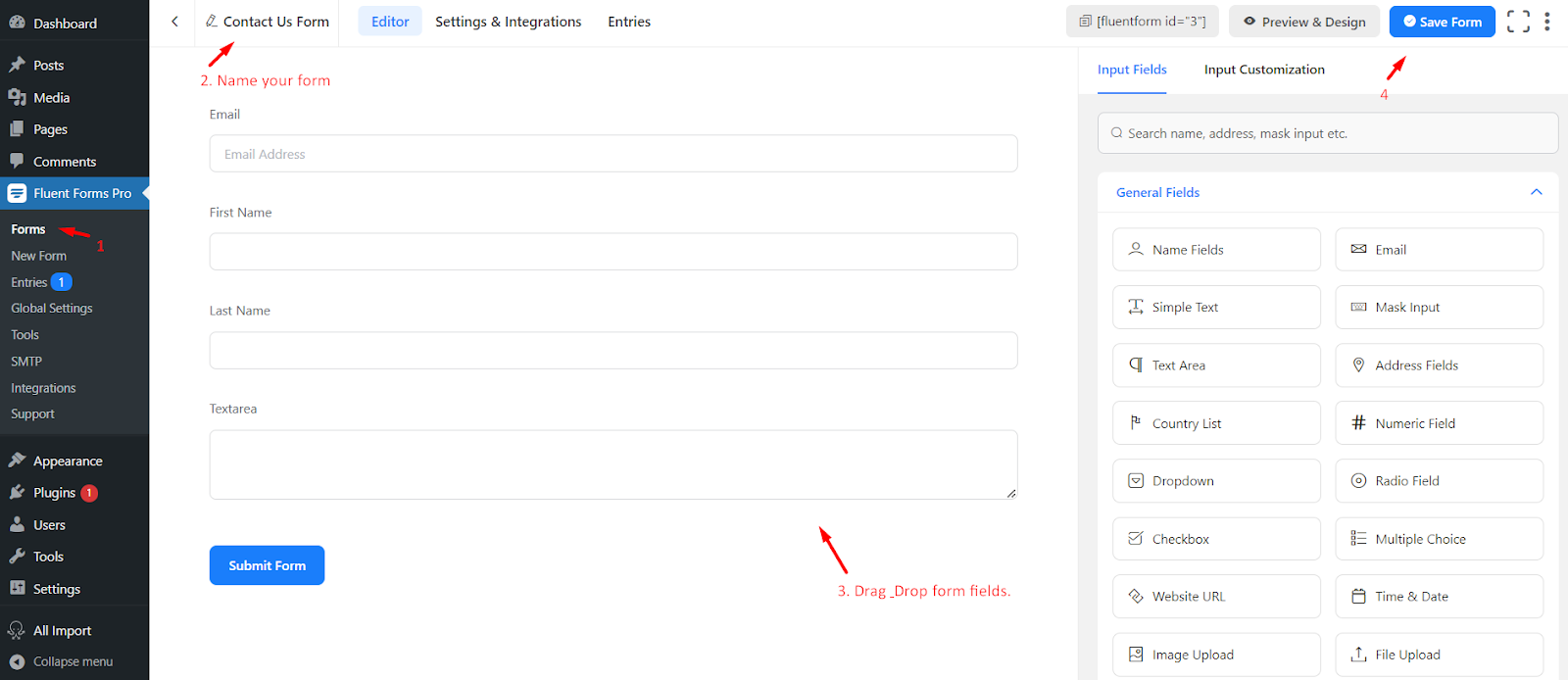Screen dimensions: 1568x680
Task: Click the Email envelope icon in General Fields
Action: click(x=1358, y=249)
